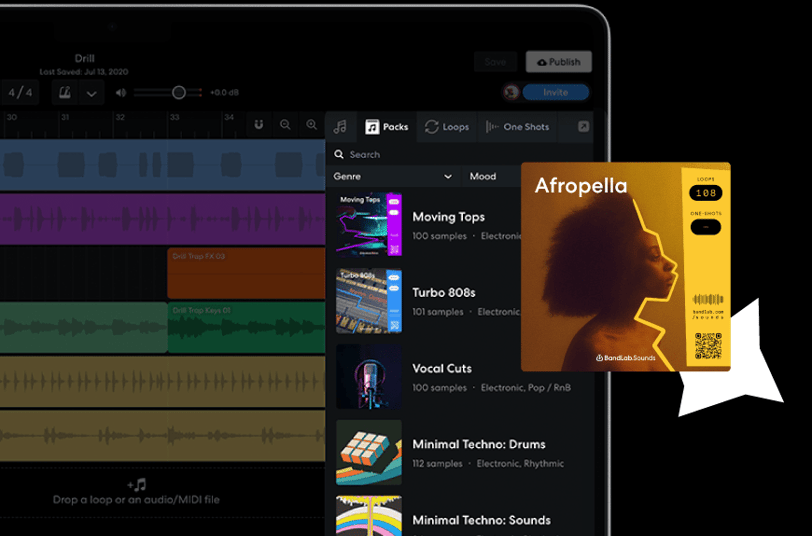The height and width of the screenshot is (536, 812).
Task: Select the Drill Trap Keys 01 clip
Action: tap(246, 327)
